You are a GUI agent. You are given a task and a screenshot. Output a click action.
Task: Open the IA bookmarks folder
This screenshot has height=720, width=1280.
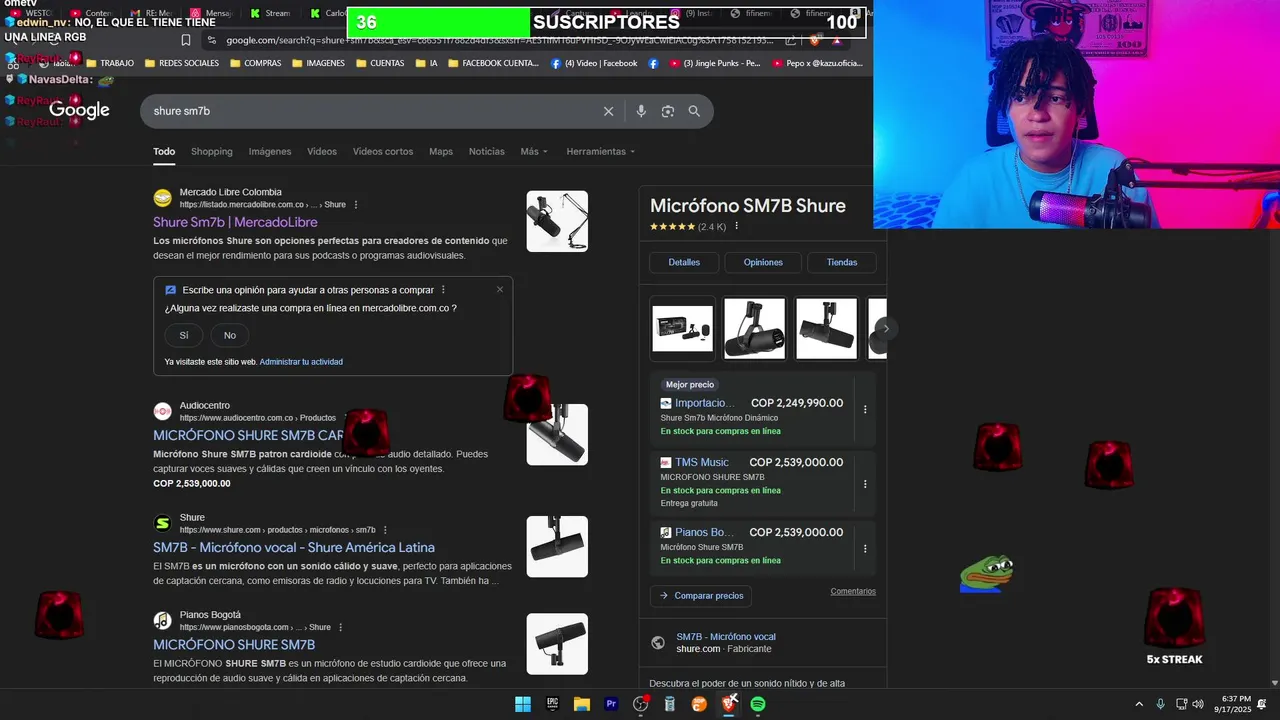426,63
